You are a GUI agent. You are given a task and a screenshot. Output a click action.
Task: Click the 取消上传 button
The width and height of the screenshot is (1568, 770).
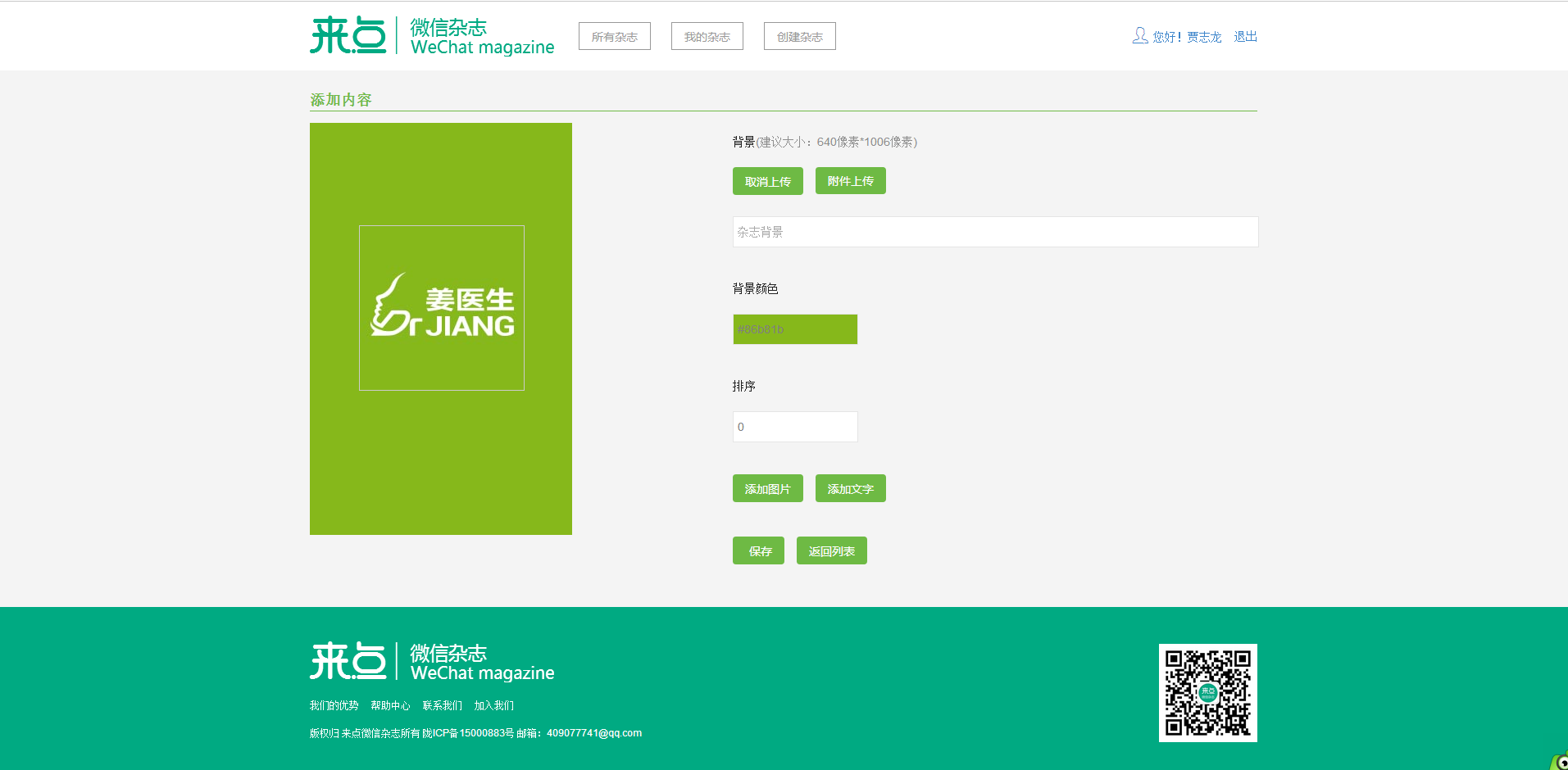[x=768, y=181]
